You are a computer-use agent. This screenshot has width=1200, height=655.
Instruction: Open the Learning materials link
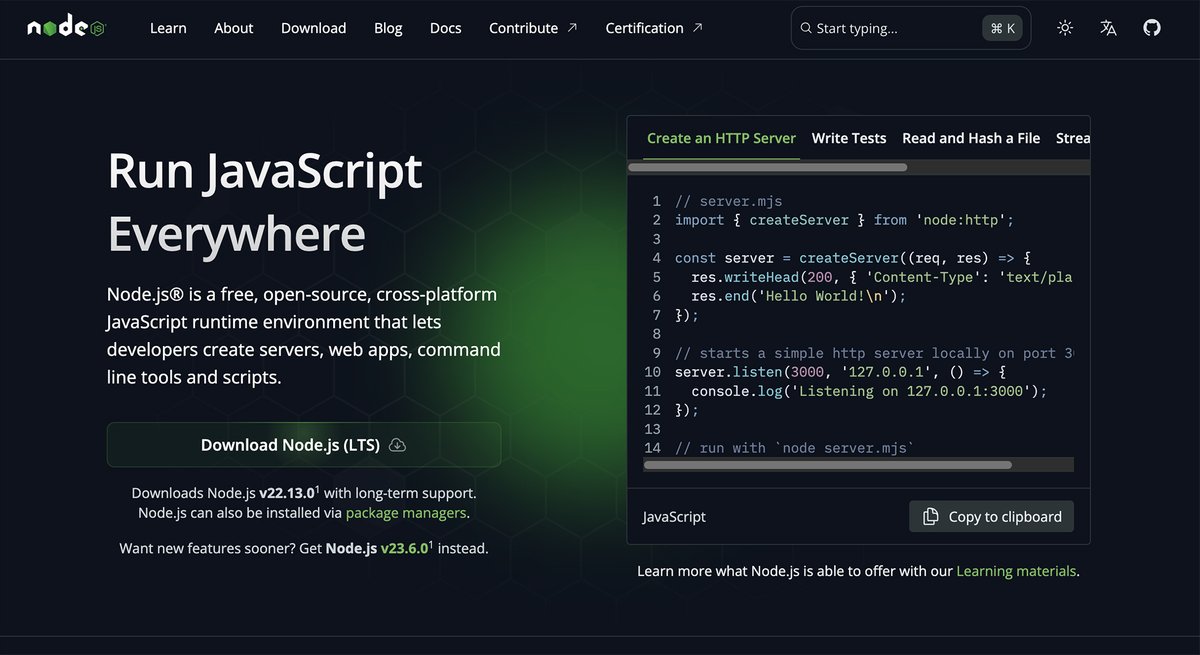coord(1016,571)
